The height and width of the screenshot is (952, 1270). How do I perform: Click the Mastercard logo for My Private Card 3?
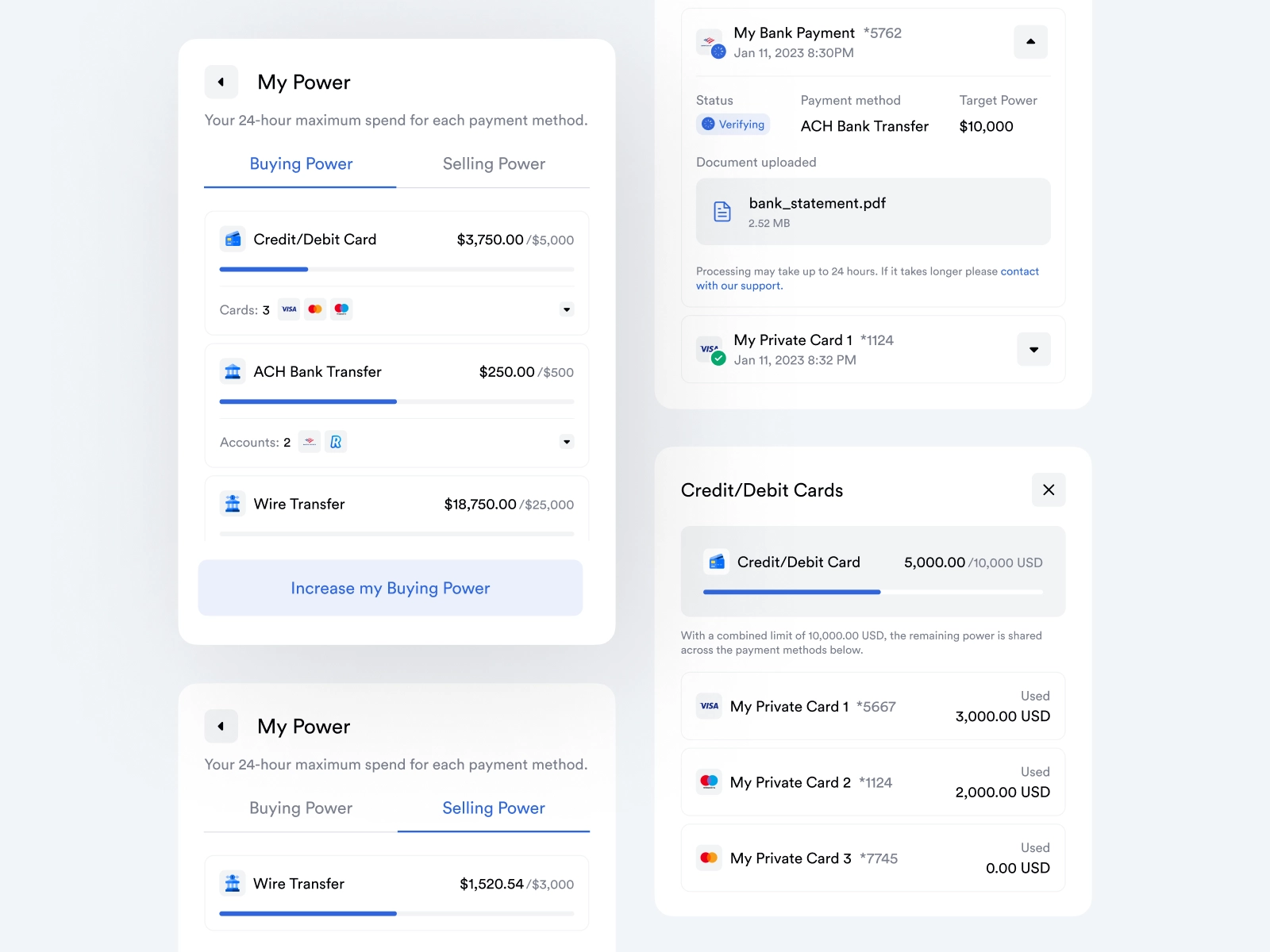710,858
